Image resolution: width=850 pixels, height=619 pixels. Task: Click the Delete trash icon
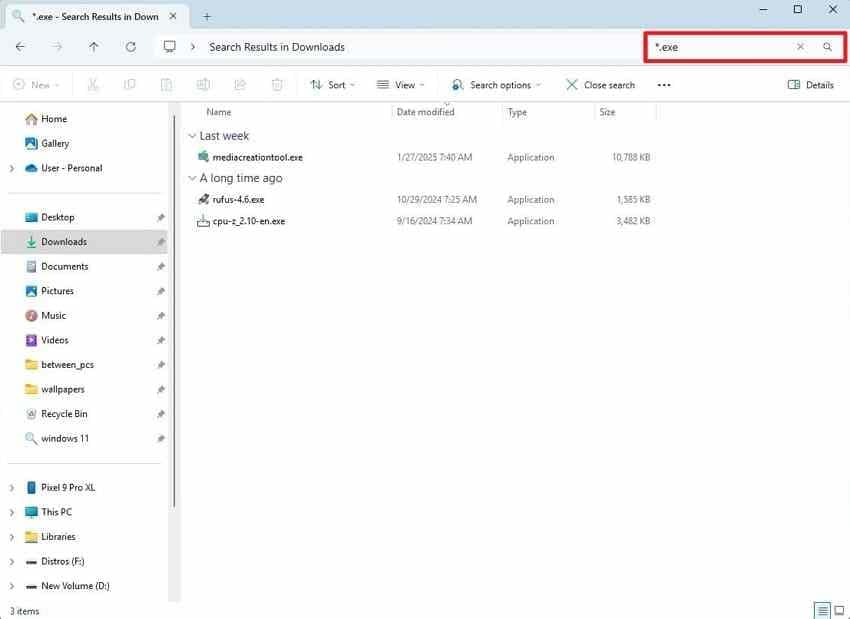[277, 85]
